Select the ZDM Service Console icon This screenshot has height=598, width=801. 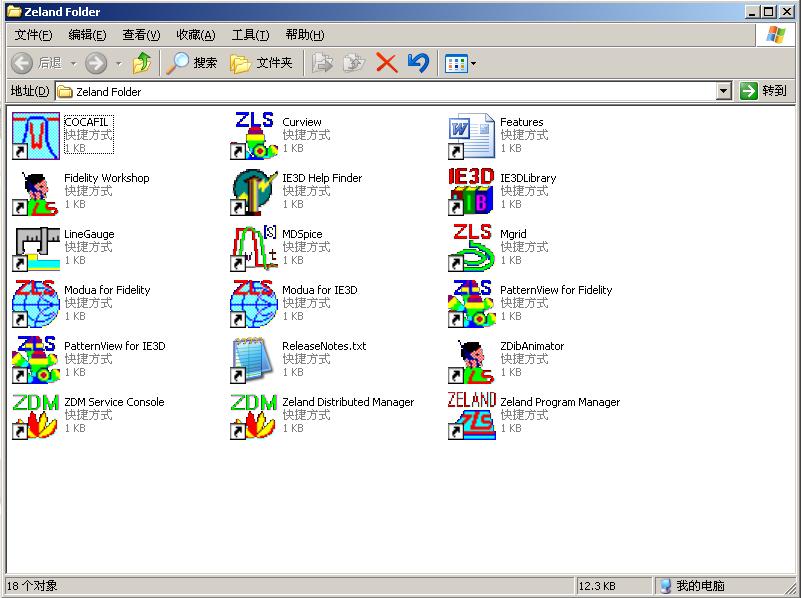(x=36, y=416)
